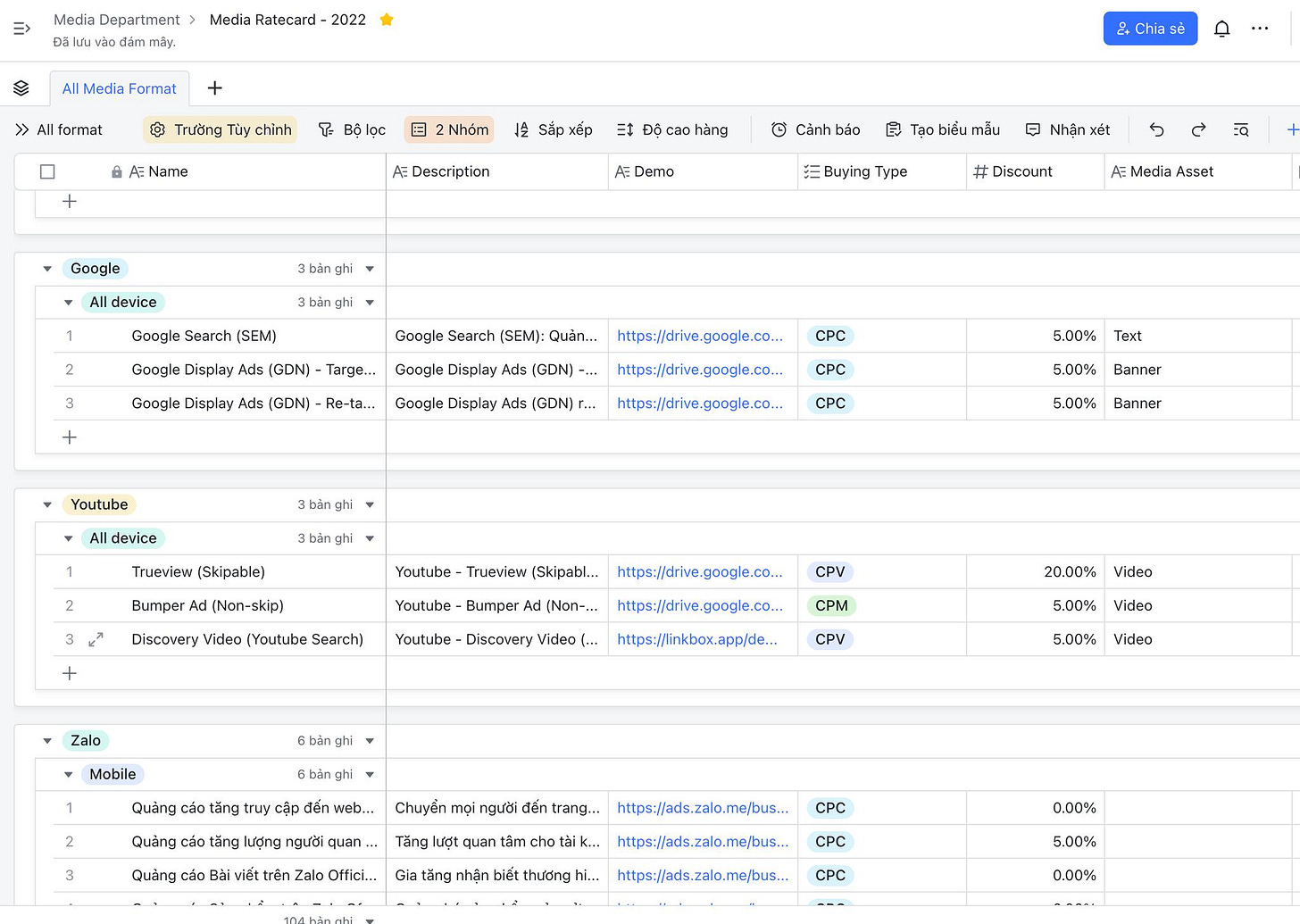Click Media Asset column header
The width and height of the screenshot is (1300, 924).
(x=1198, y=171)
